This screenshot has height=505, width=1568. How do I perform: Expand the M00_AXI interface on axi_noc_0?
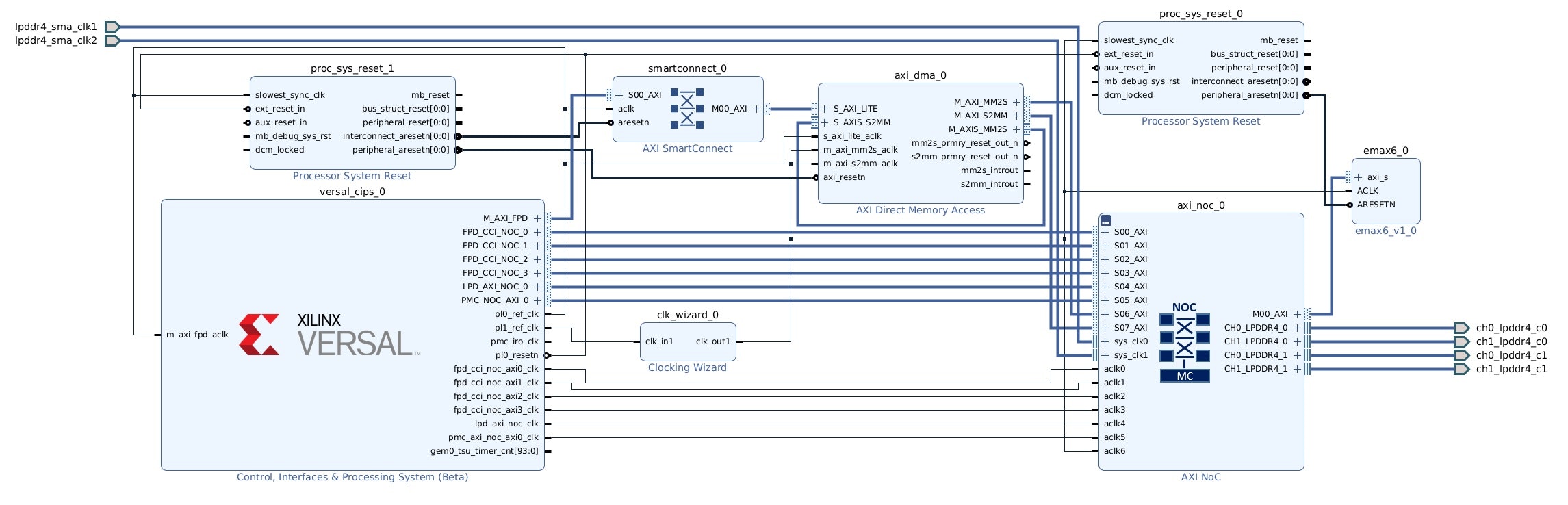1297,314
